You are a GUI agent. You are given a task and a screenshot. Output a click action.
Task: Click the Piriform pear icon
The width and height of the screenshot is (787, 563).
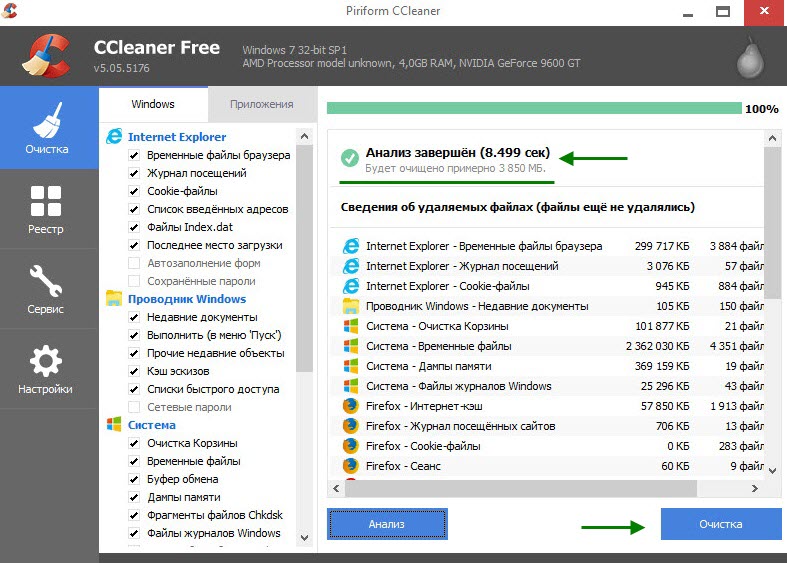pyautogui.click(x=749, y=58)
